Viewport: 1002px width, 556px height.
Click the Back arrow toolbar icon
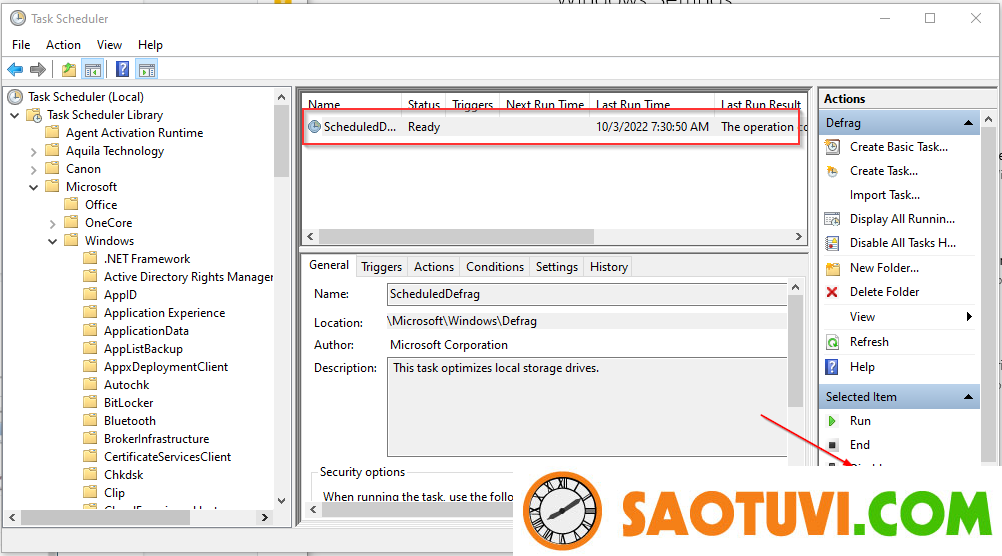tap(15, 70)
